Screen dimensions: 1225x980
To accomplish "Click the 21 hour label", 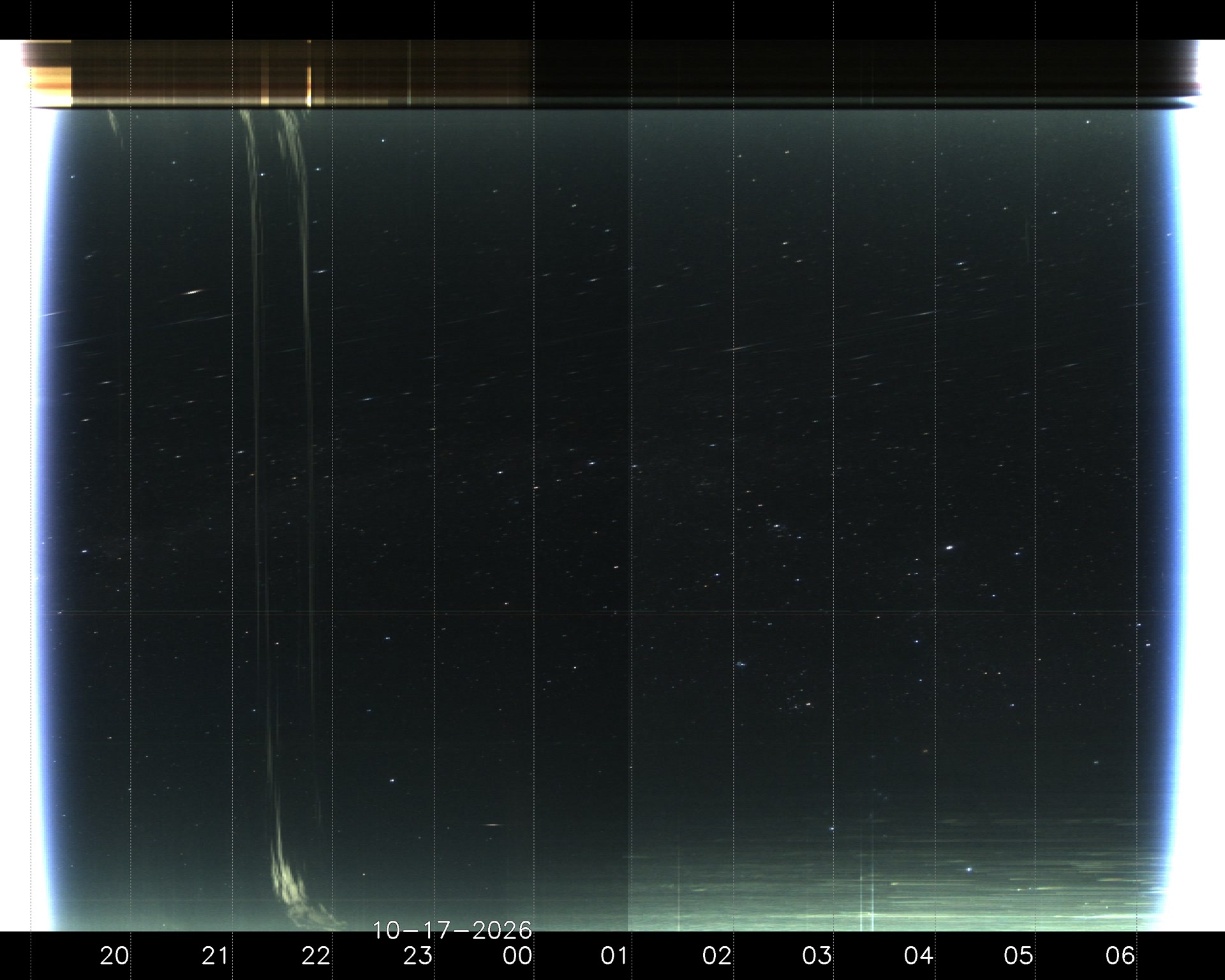I will pos(216,955).
